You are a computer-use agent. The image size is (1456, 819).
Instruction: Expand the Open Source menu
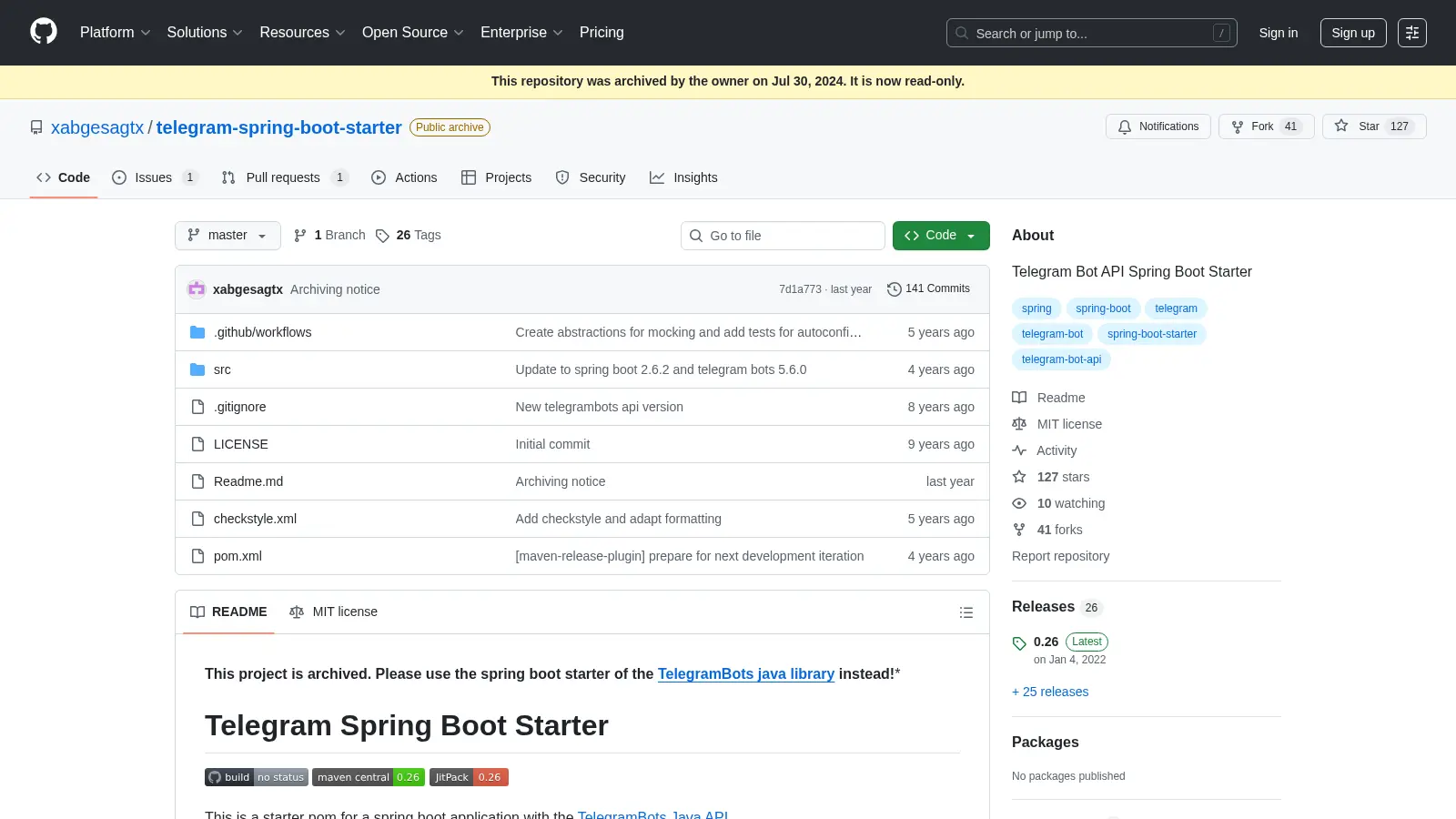[x=413, y=32]
